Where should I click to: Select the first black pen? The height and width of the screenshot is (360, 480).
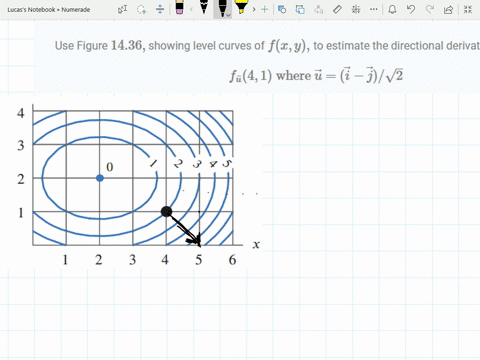pos(204,7)
